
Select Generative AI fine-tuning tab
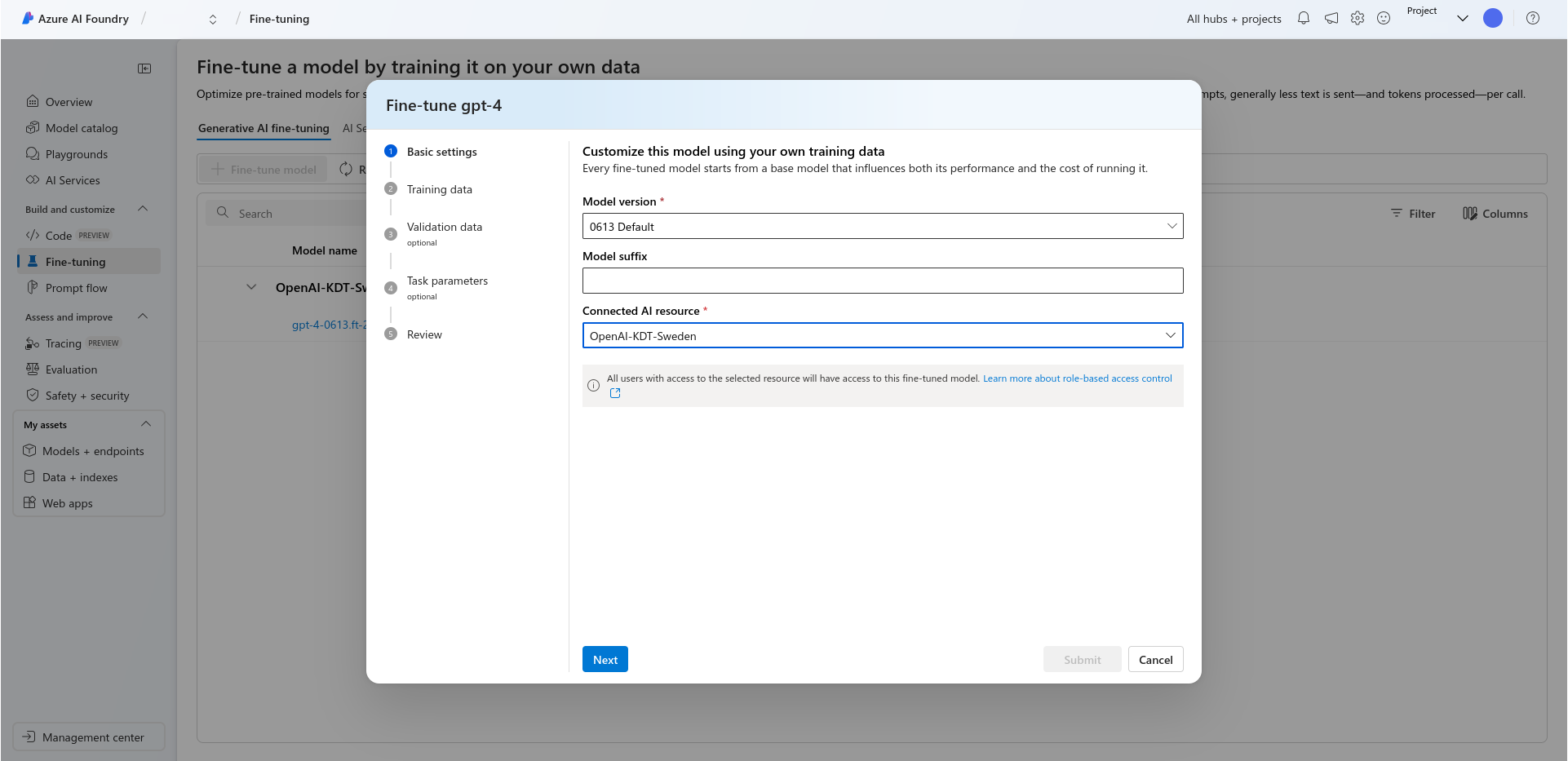[x=264, y=128]
